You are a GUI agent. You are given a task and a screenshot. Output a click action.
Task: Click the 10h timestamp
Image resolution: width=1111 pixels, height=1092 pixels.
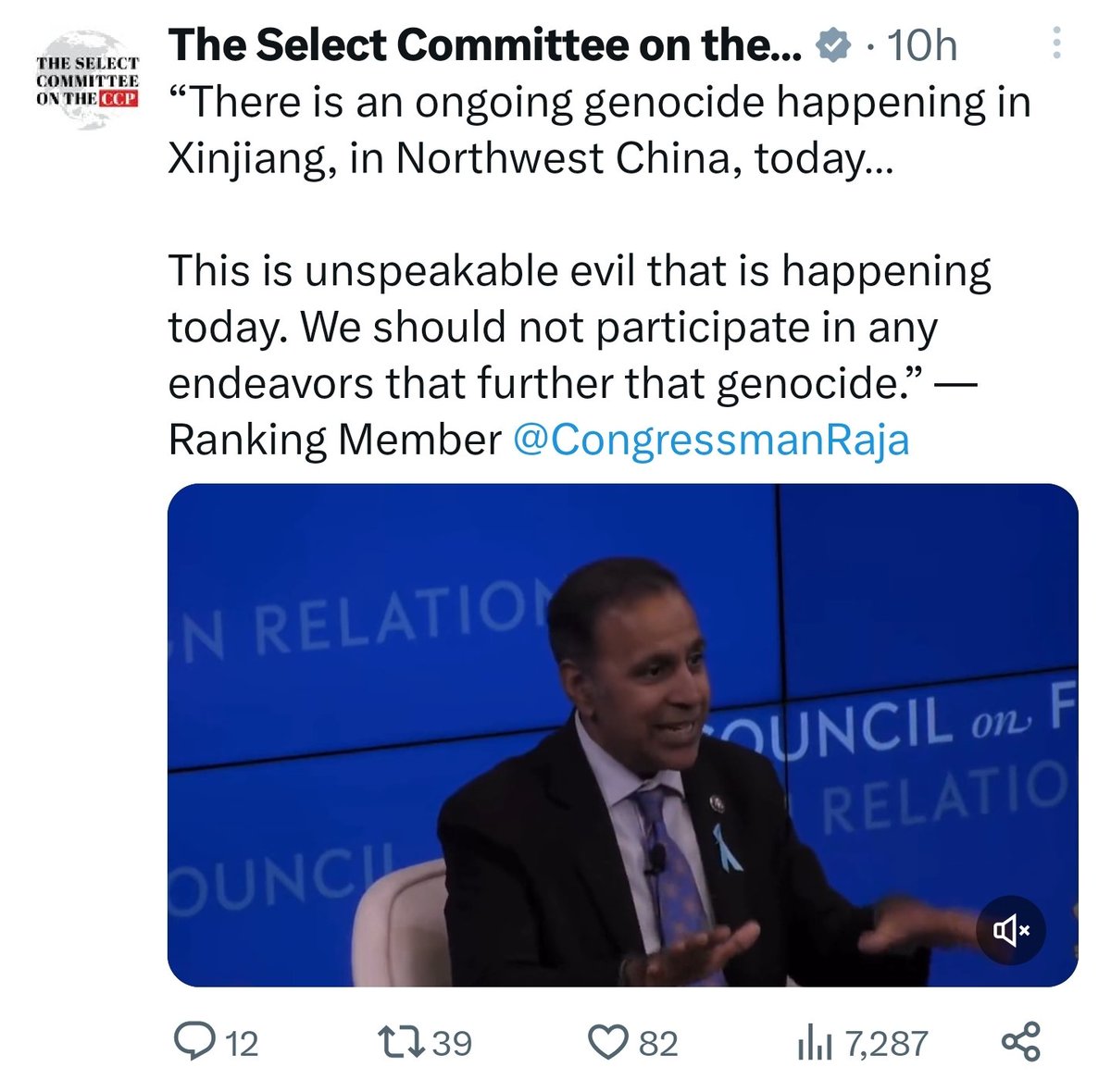pos(921,45)
